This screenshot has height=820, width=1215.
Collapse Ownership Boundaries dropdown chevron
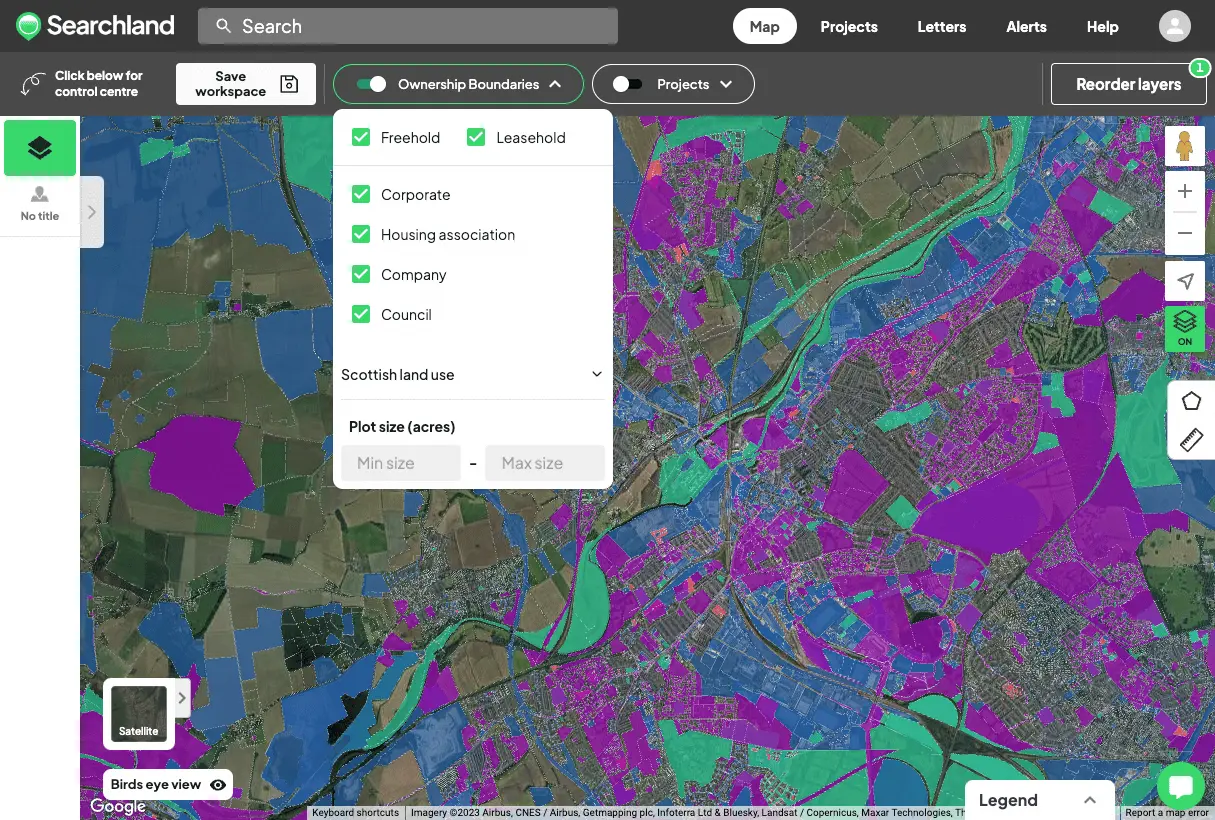pos(555,84)
